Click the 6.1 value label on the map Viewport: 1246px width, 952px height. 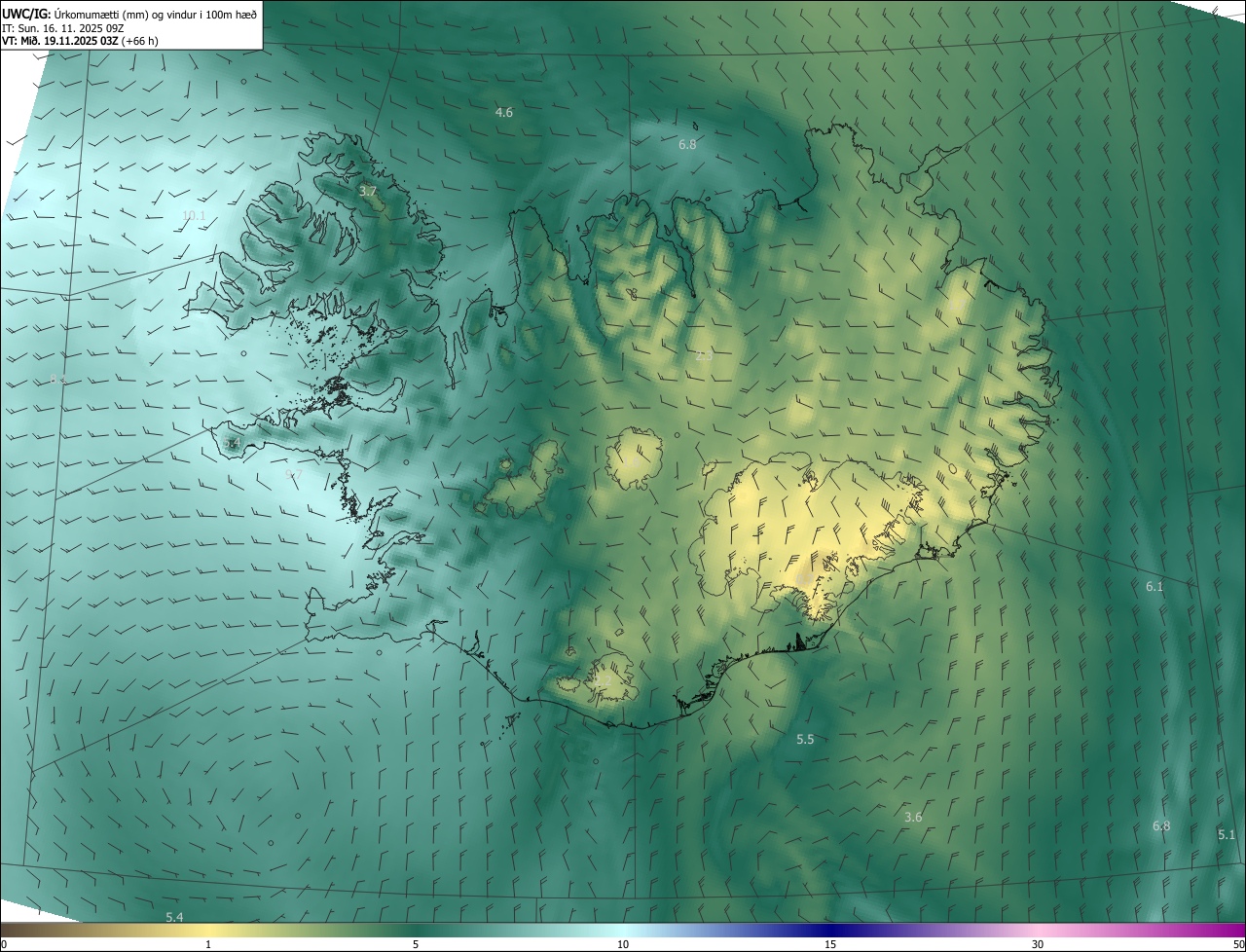(1154, 587)
